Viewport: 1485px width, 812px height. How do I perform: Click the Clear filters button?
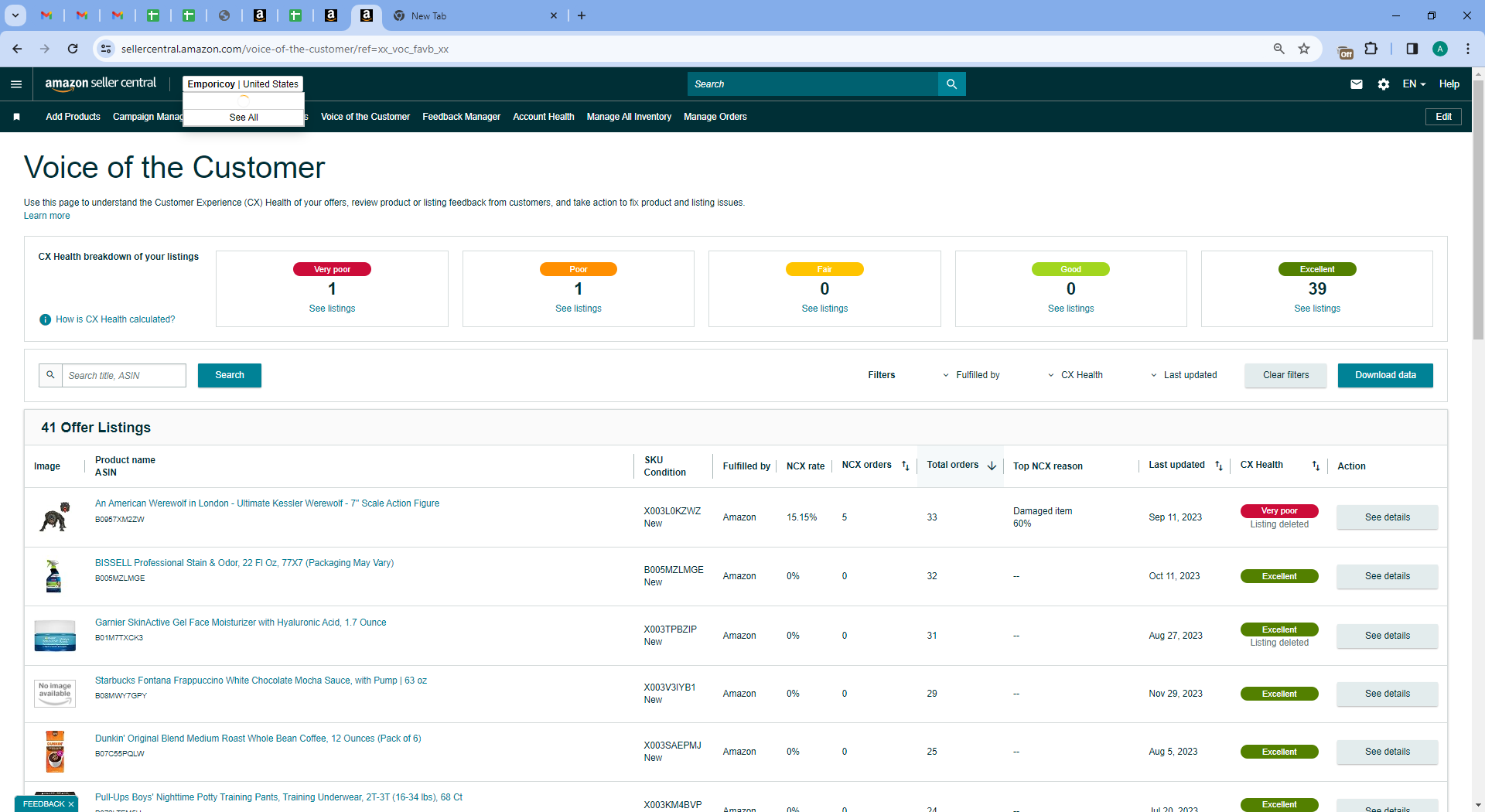point(1285,375)
